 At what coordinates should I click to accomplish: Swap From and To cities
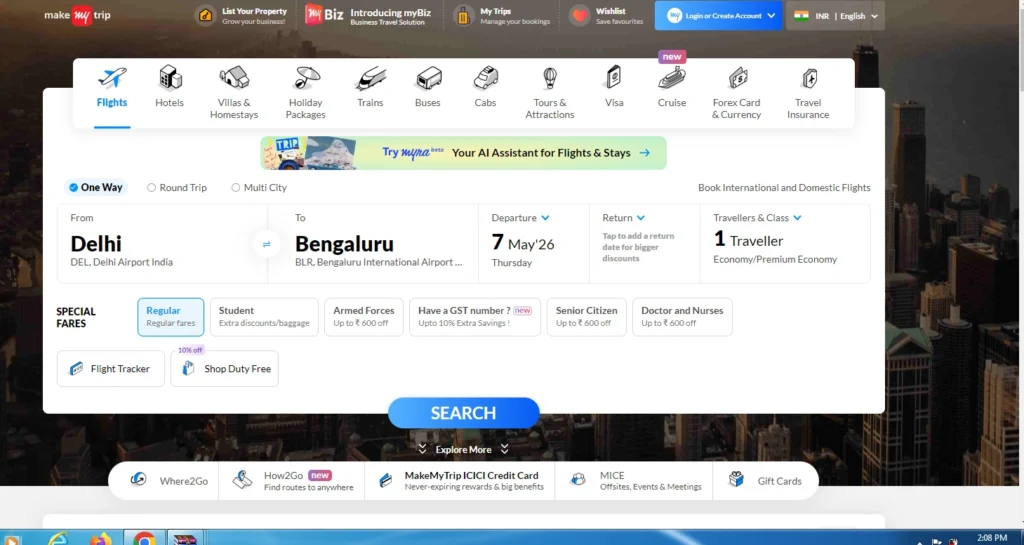(x=266, y=244)
